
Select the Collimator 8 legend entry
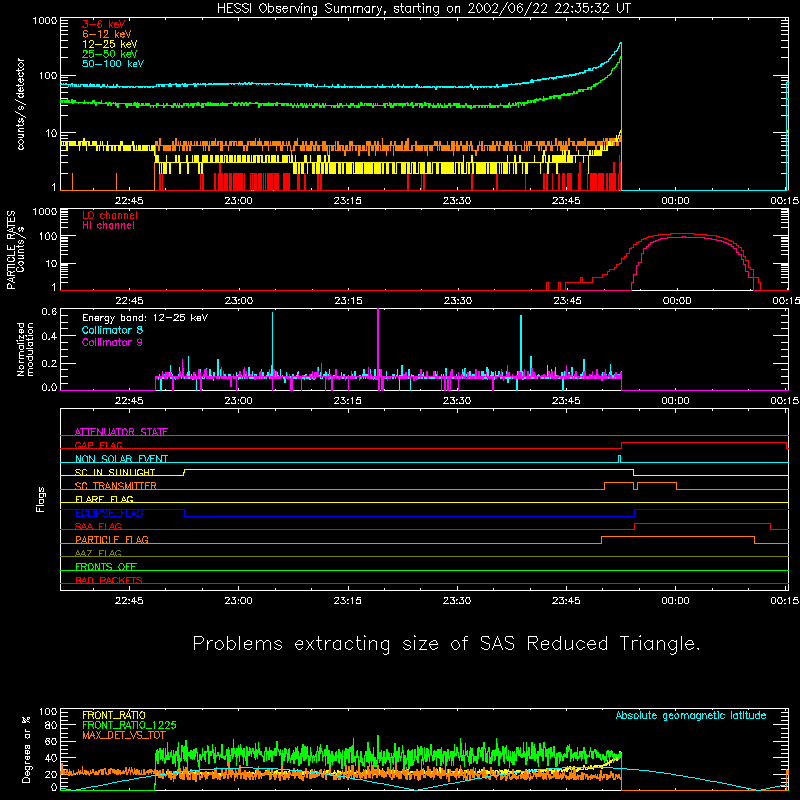click(x=112, y=330)
